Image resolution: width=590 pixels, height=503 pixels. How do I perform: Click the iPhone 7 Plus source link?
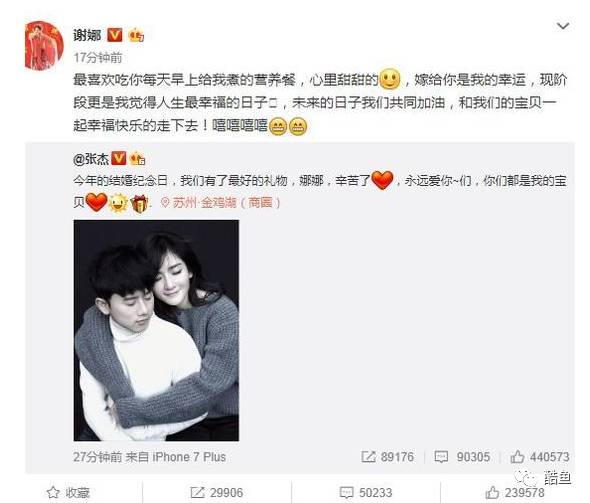click(x=189, y=457)
